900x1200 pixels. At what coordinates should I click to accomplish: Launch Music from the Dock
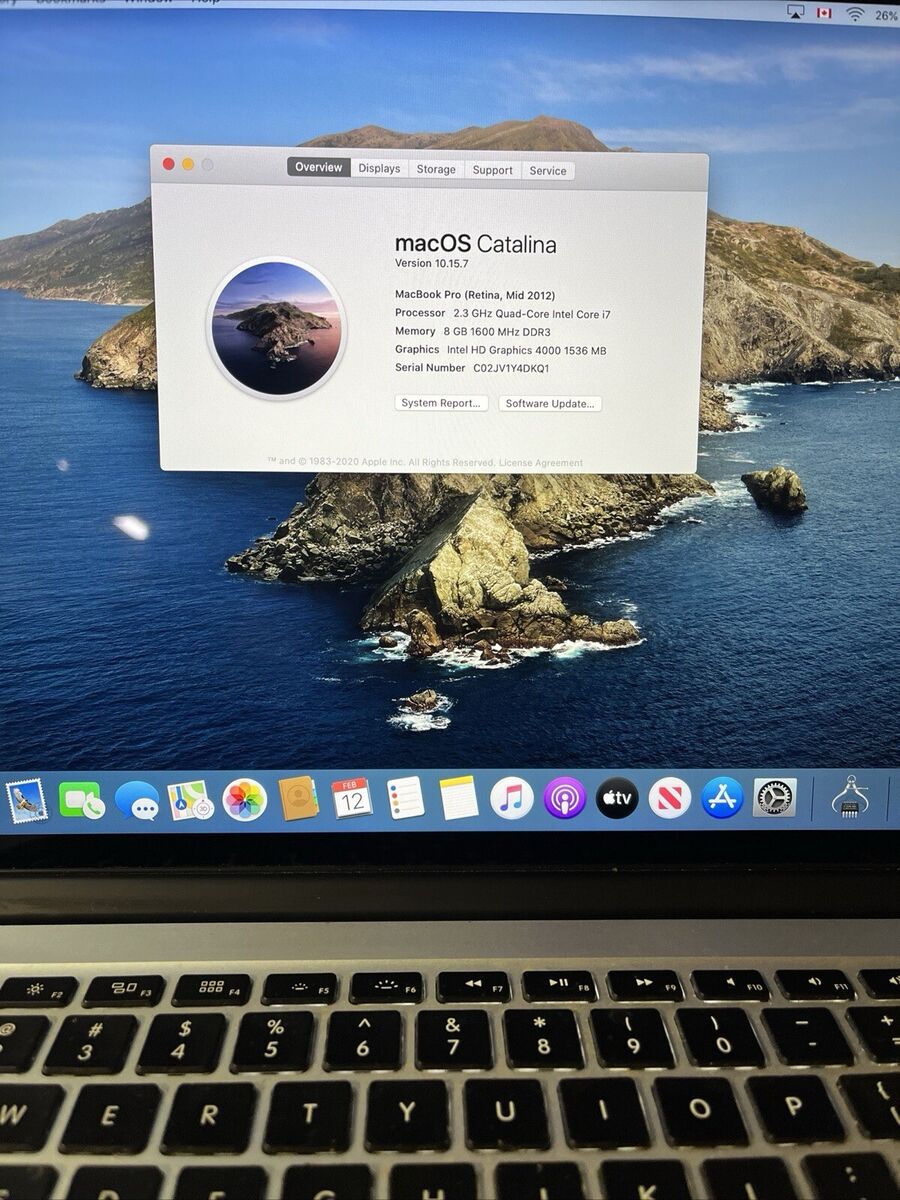click(x=512, y=798)
